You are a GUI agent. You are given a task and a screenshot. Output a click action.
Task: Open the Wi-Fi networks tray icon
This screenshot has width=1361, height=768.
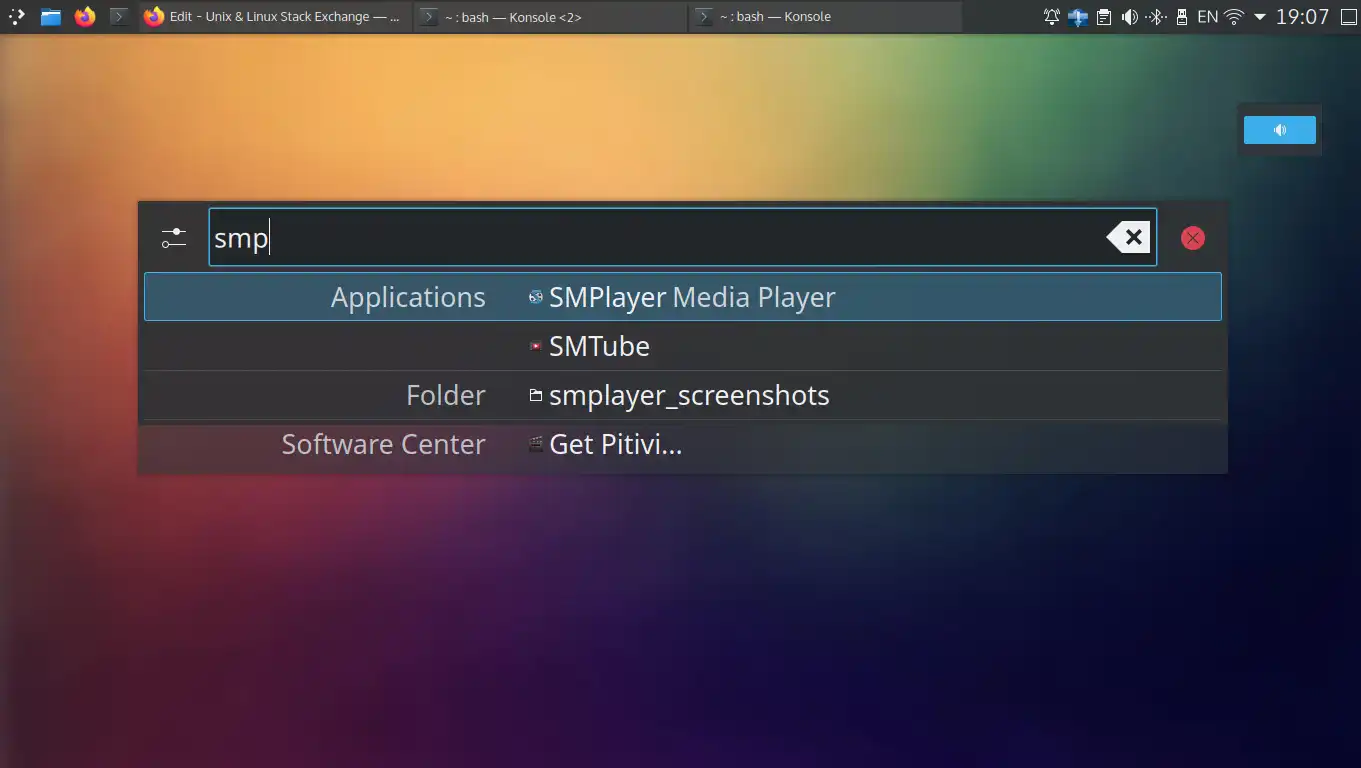click(x=1234, y=17)
